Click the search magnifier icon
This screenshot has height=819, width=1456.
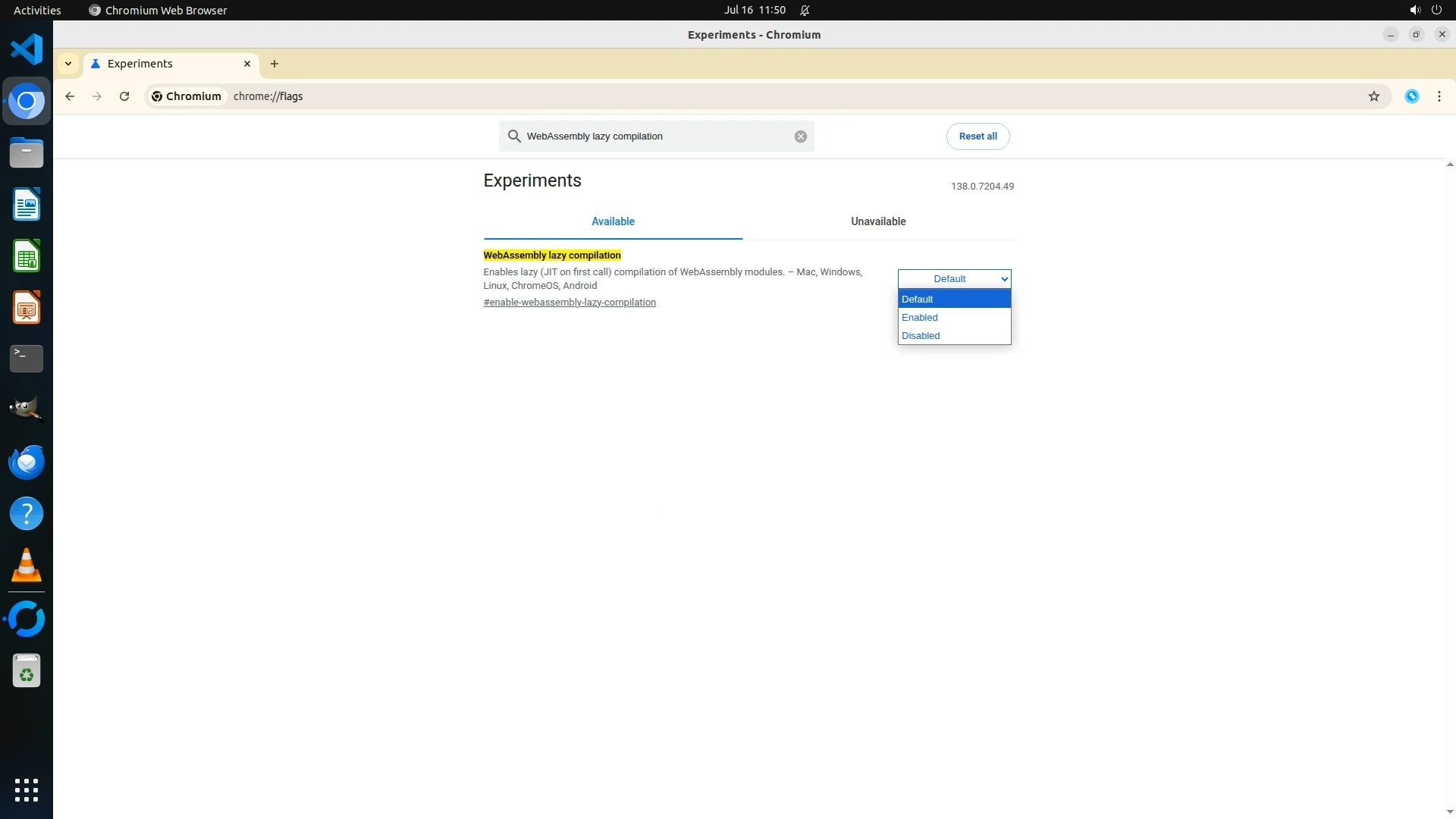click(x=514, y=136)
